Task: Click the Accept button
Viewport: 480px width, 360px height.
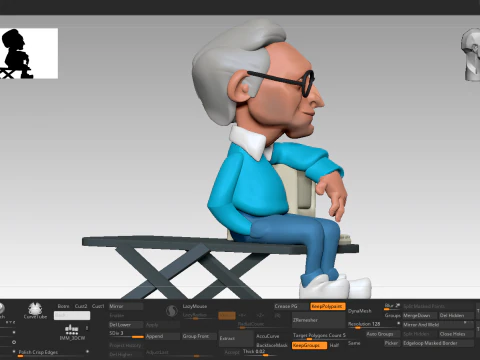Action: pyautogui.click(x=232, y=352)
